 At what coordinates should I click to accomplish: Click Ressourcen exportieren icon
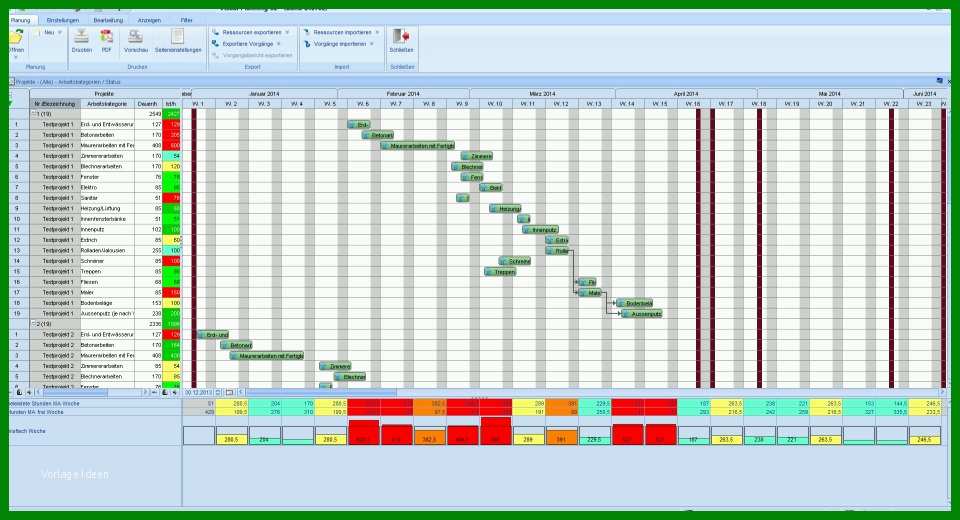[216, 32]
